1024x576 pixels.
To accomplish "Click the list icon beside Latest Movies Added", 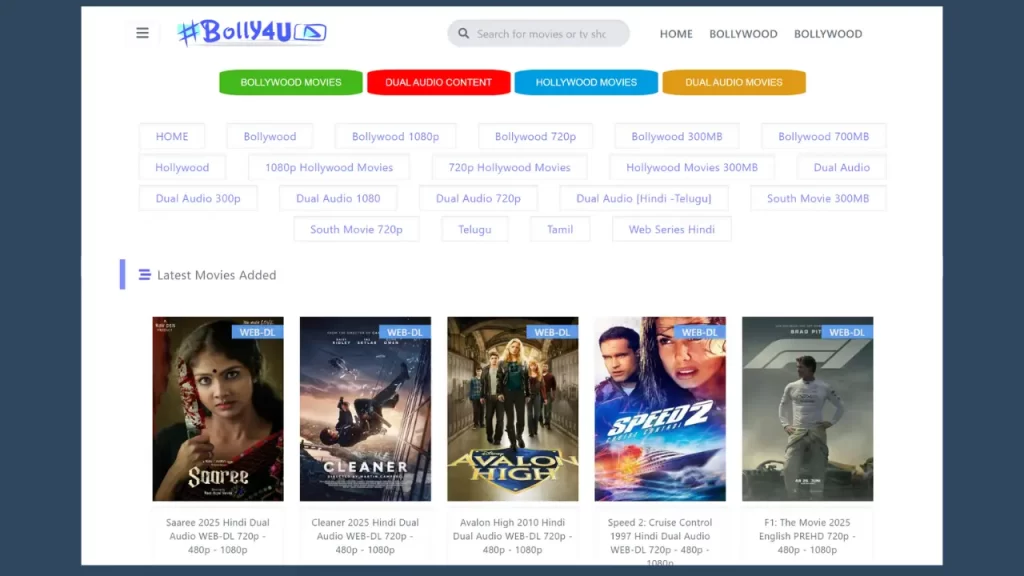I will [x=145, y=274].
